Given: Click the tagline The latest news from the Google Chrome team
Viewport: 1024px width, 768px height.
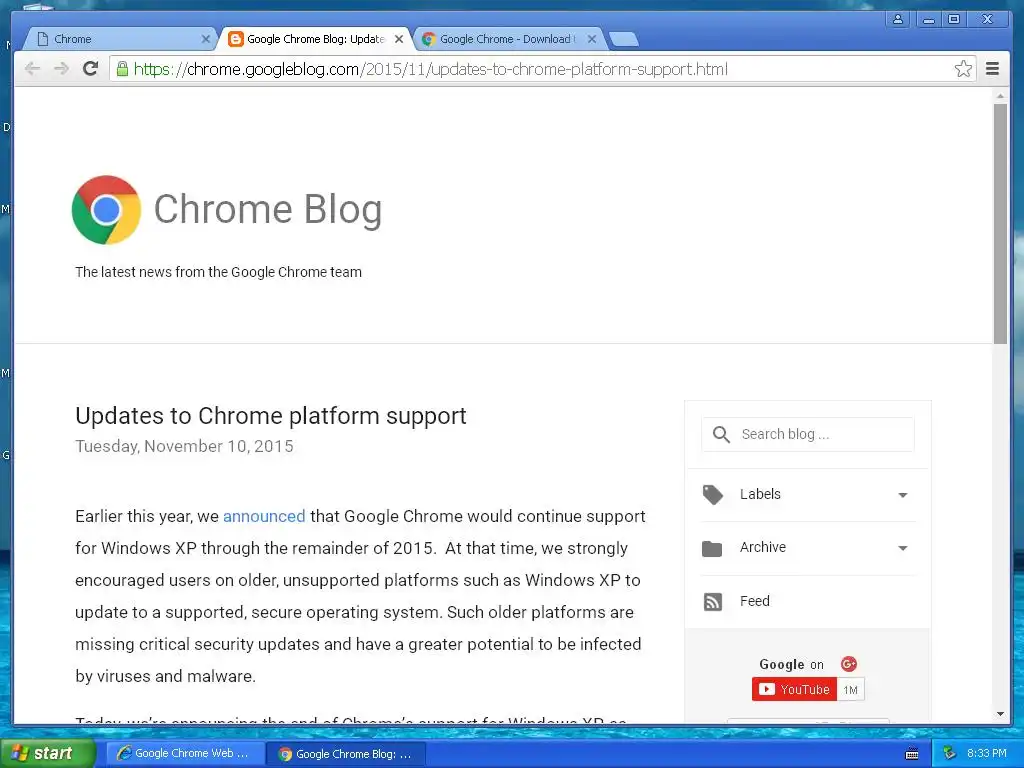Looking at the screenshot, I should [x=218, y=272].
